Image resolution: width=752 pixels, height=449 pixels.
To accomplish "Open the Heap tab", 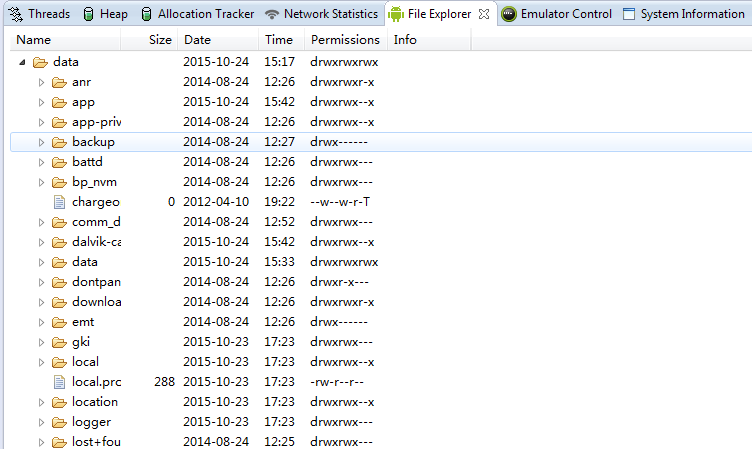I will click(x=105, y=14).
